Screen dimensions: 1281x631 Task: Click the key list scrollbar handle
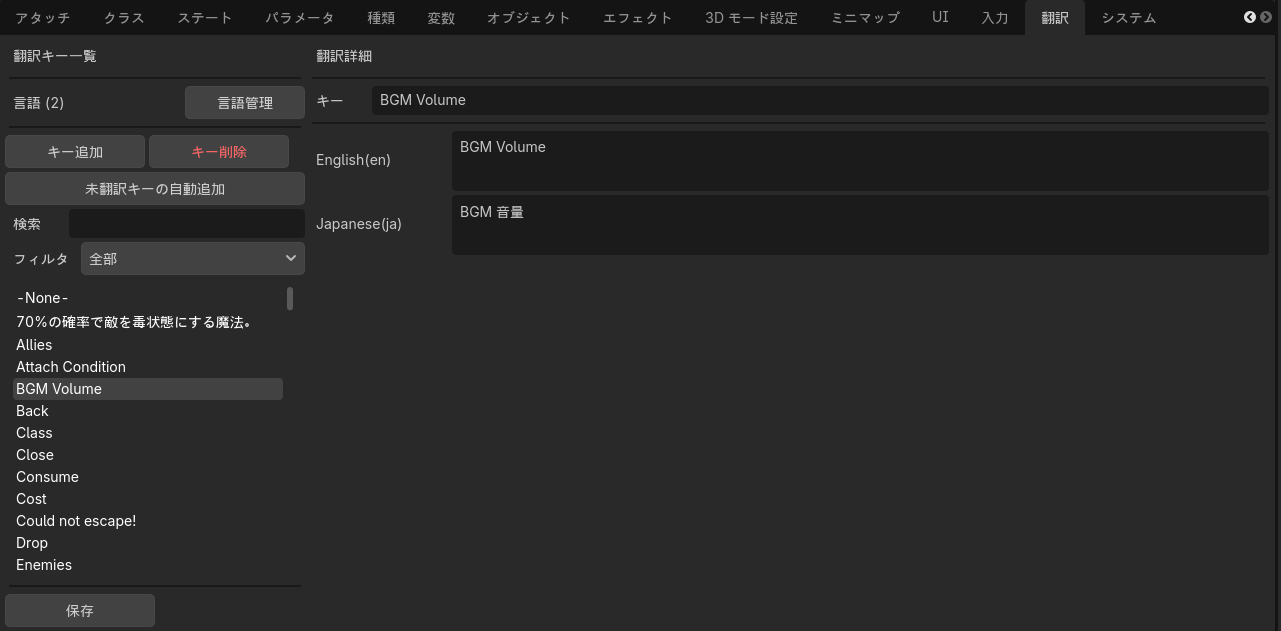click(290, 298)
